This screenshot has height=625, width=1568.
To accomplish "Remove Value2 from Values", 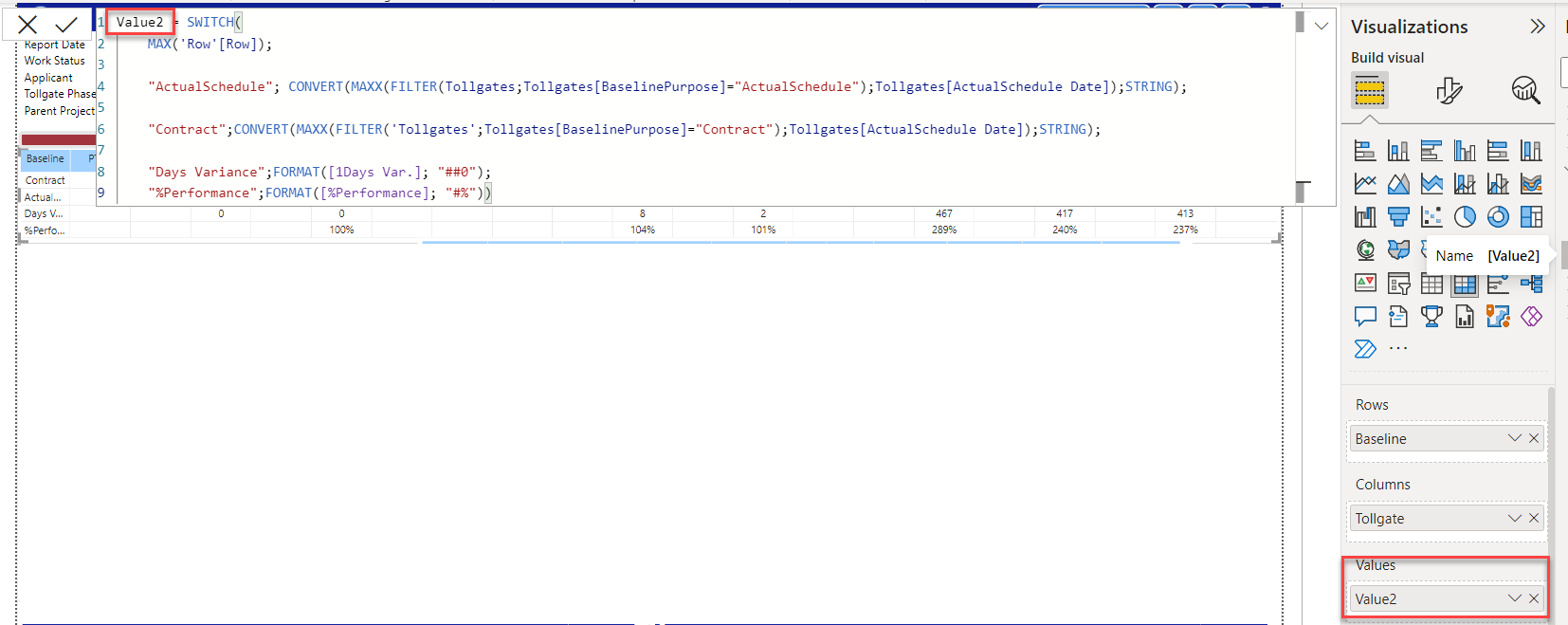I will [1534, 598].
